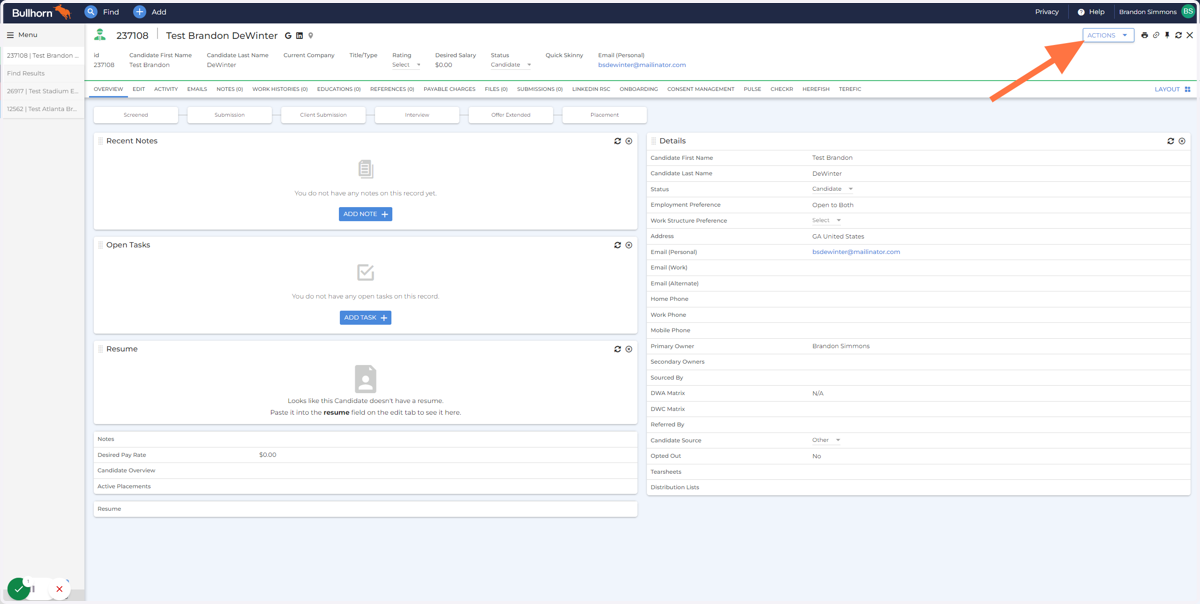The width and height of the screenshot is (1200, 604).
Task: Open the Onboarding tab
Action: point(639,89)
